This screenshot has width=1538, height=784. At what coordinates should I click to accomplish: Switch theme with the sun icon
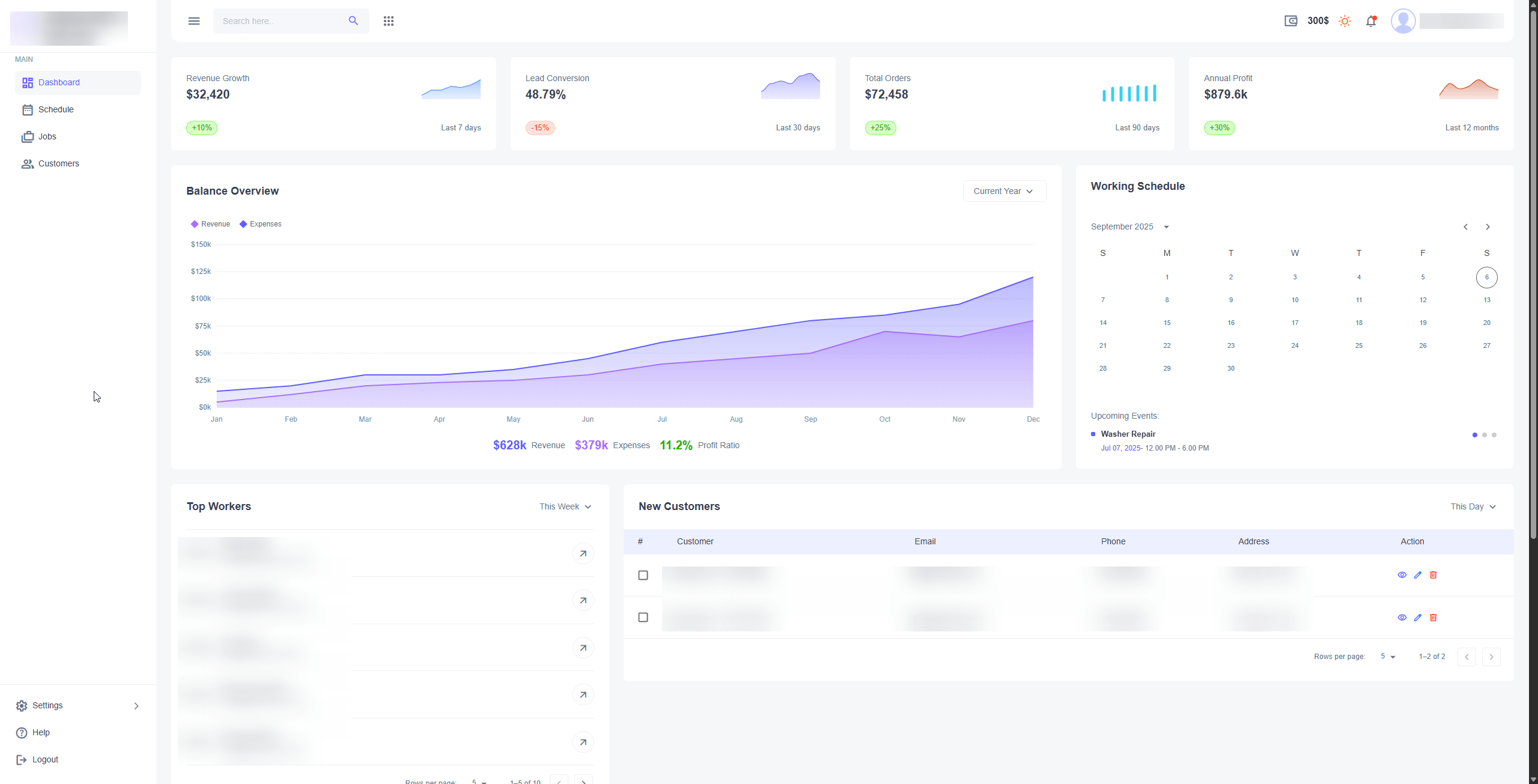click(1345, 21)
